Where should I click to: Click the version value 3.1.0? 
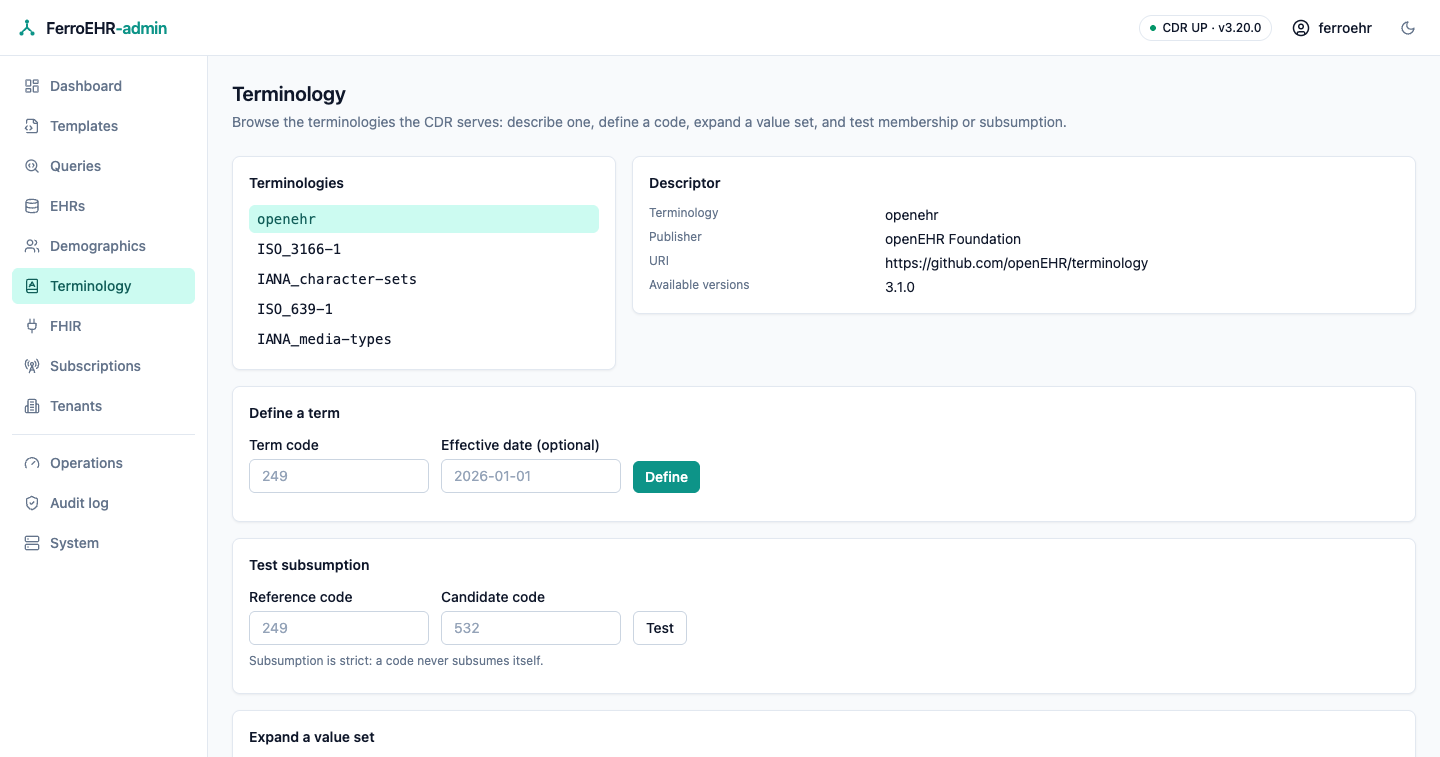(x=900, y=287)
